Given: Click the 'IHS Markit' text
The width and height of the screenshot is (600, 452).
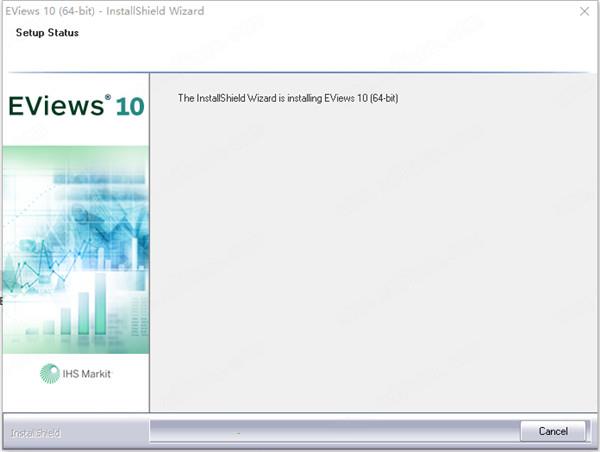Looking at the screenshot, I should [86, 374].
